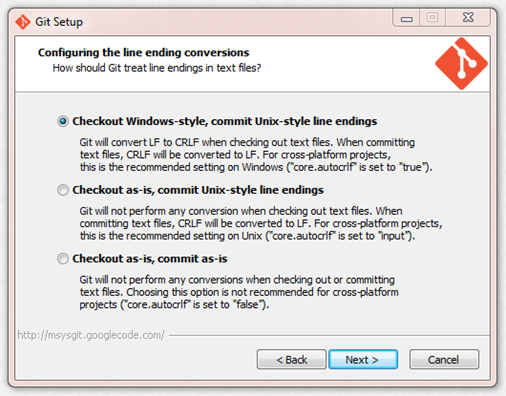
Task: Click the Git logo icon in title bar
Action: (23, 22)
